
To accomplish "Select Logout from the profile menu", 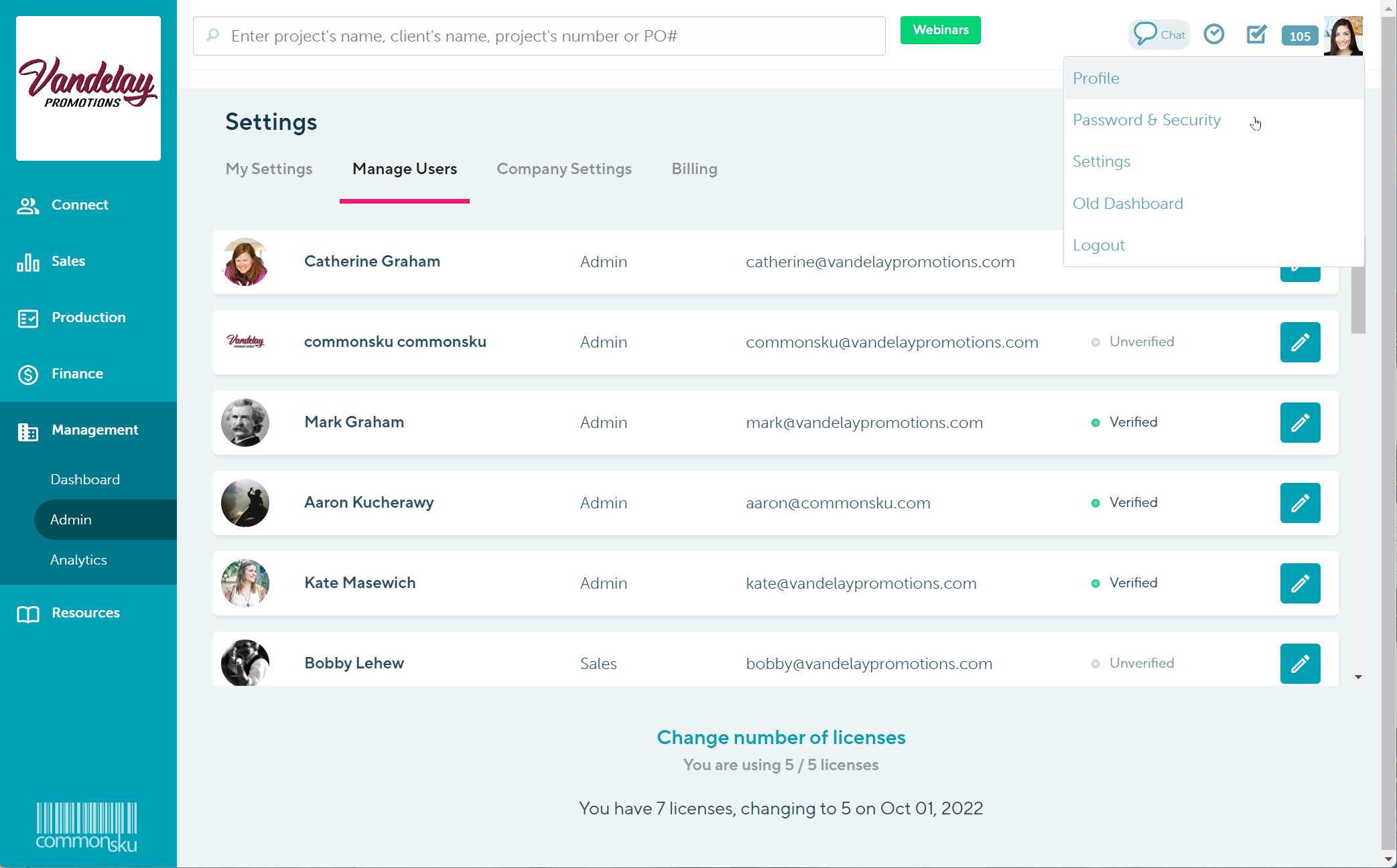I will [x=1098, y=244].
